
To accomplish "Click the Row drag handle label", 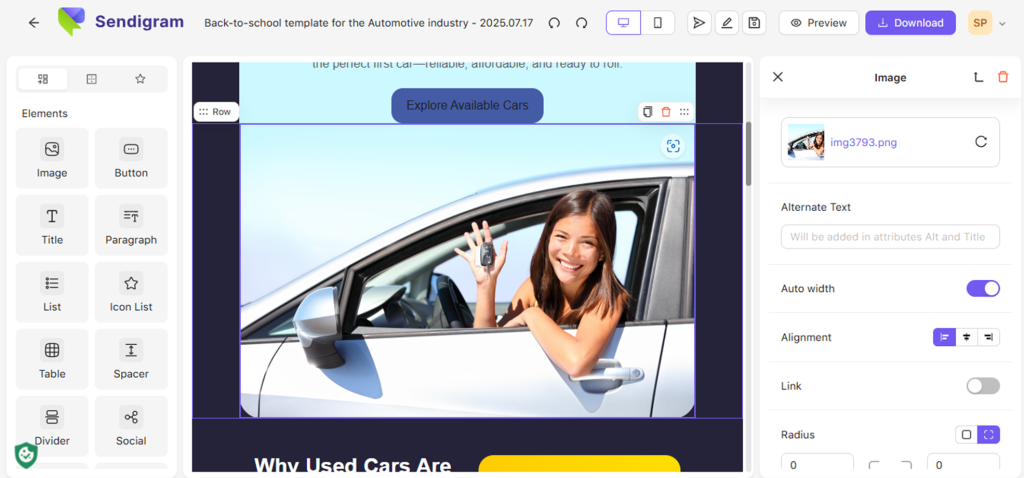I will click(216, 112).
